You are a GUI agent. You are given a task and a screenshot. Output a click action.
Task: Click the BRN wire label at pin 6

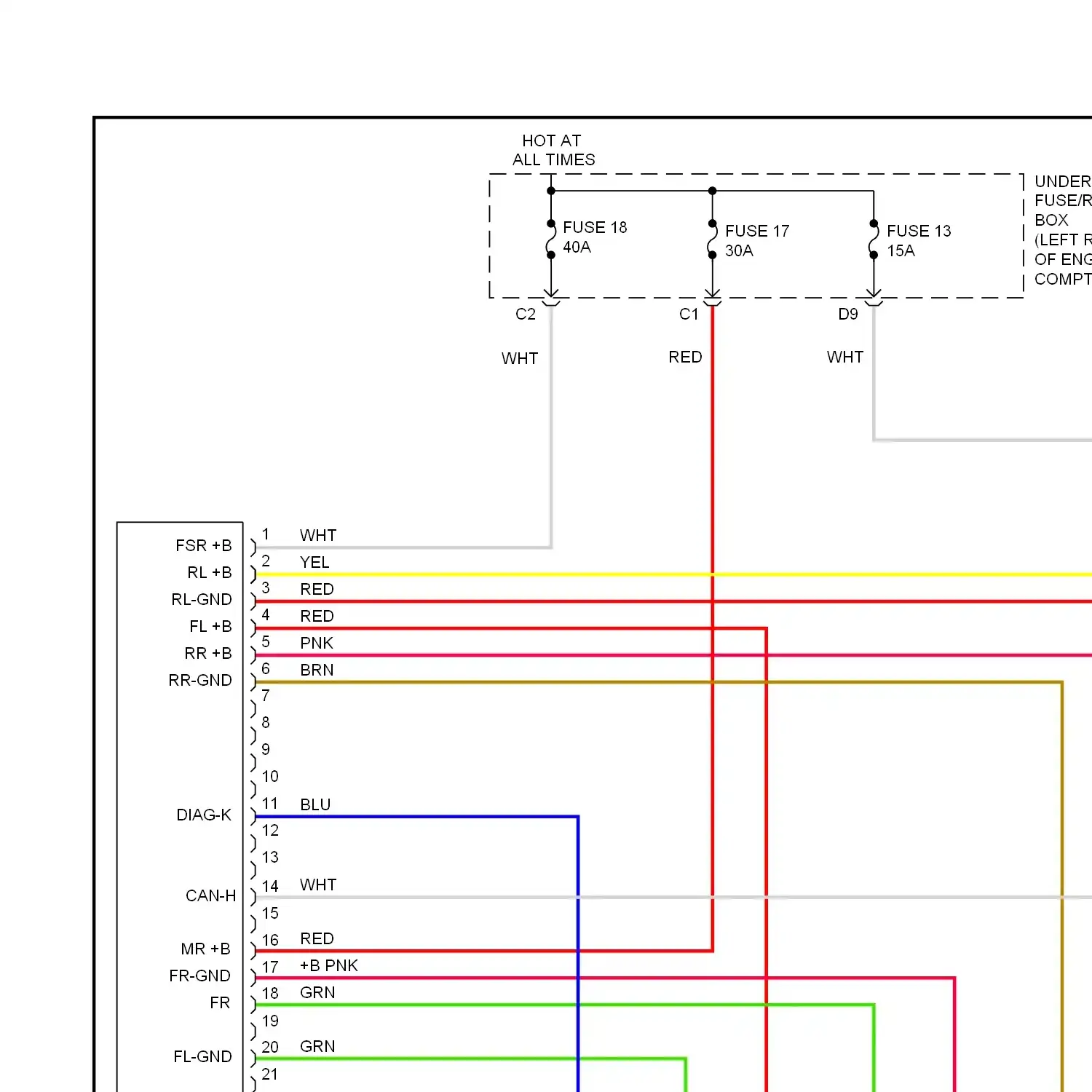317,670
